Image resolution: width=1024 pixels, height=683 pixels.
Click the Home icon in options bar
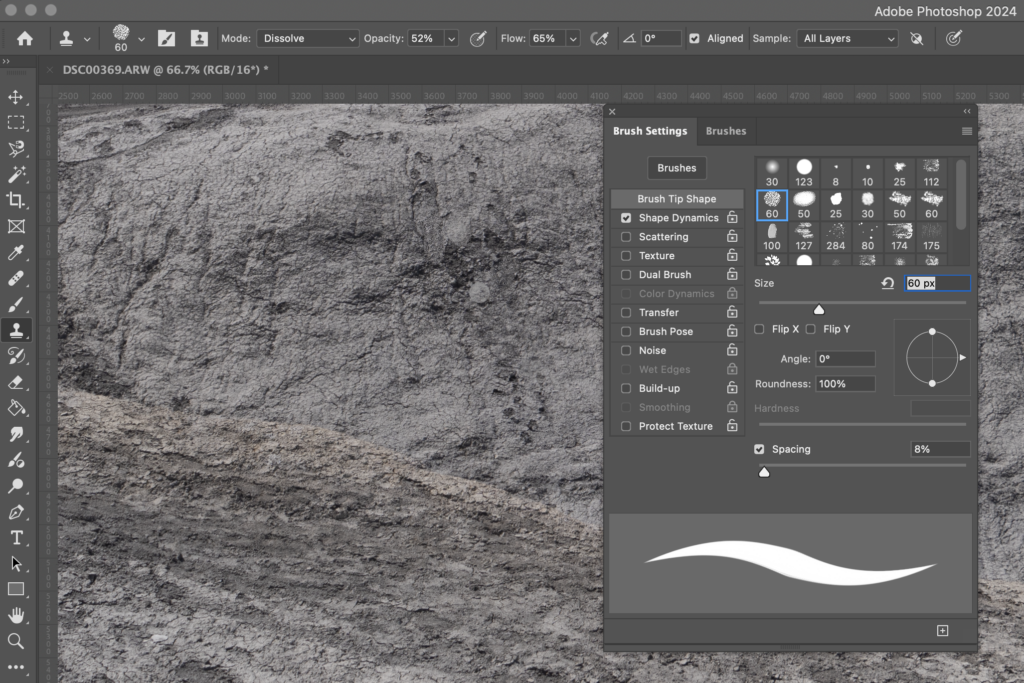[25, 39]
